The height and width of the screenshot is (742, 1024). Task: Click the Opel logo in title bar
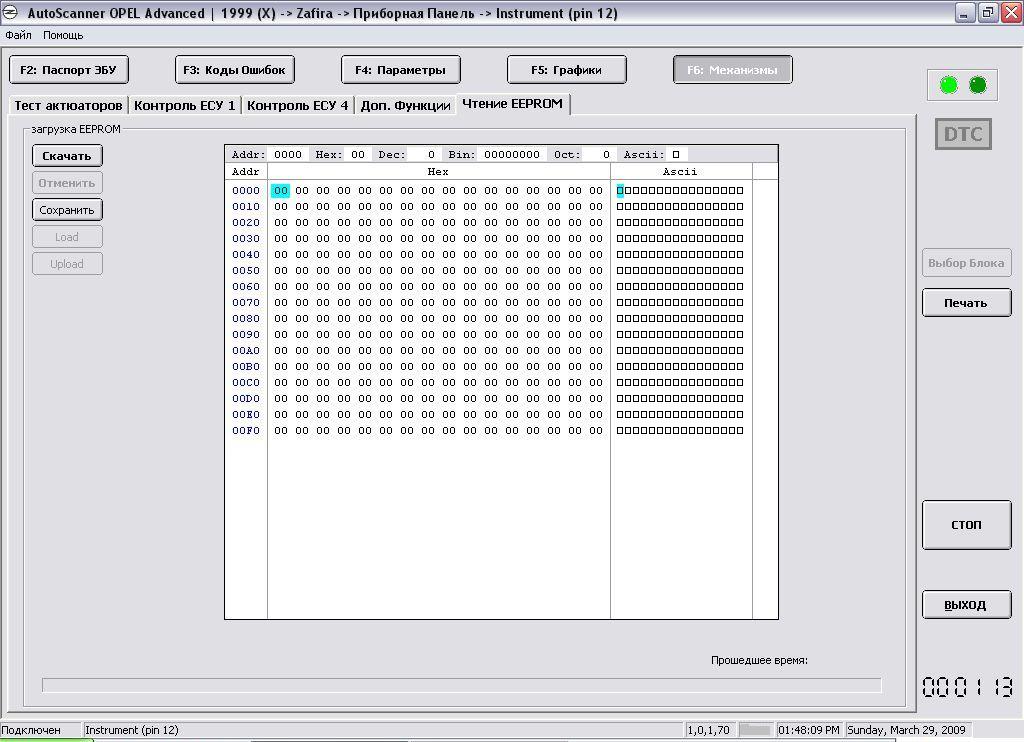click(11, 13)
